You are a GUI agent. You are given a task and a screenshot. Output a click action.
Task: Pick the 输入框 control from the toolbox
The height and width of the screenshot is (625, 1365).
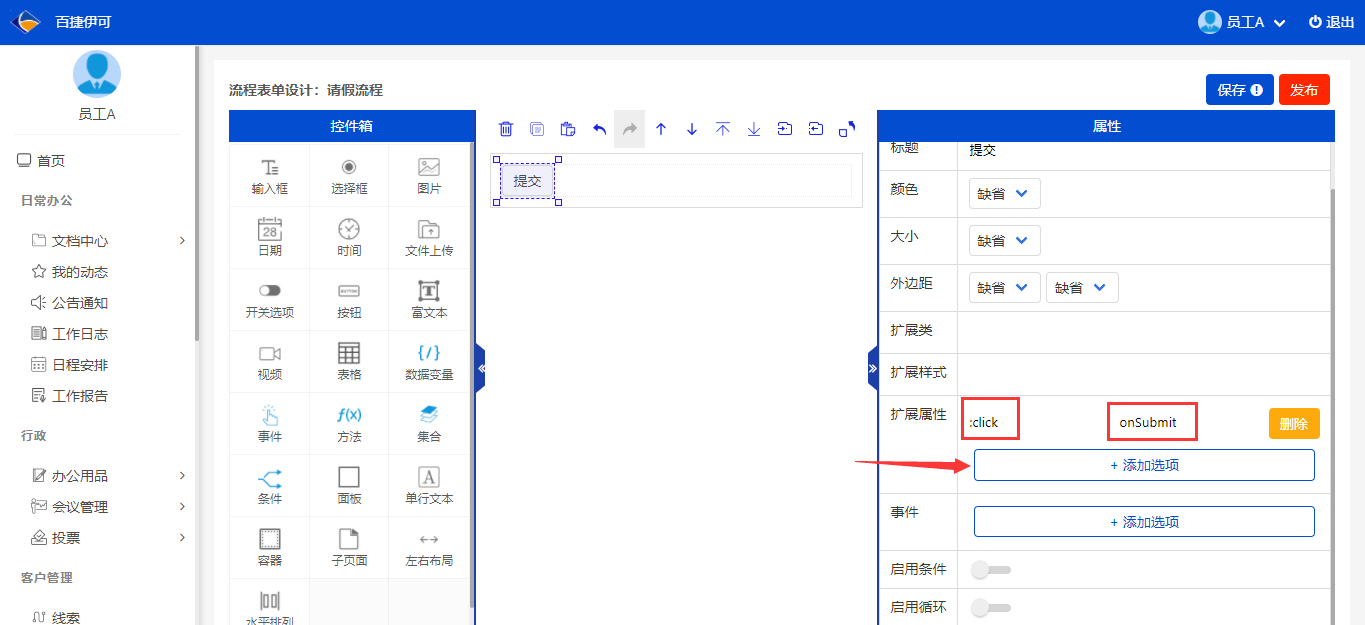(x=270, y=176)
